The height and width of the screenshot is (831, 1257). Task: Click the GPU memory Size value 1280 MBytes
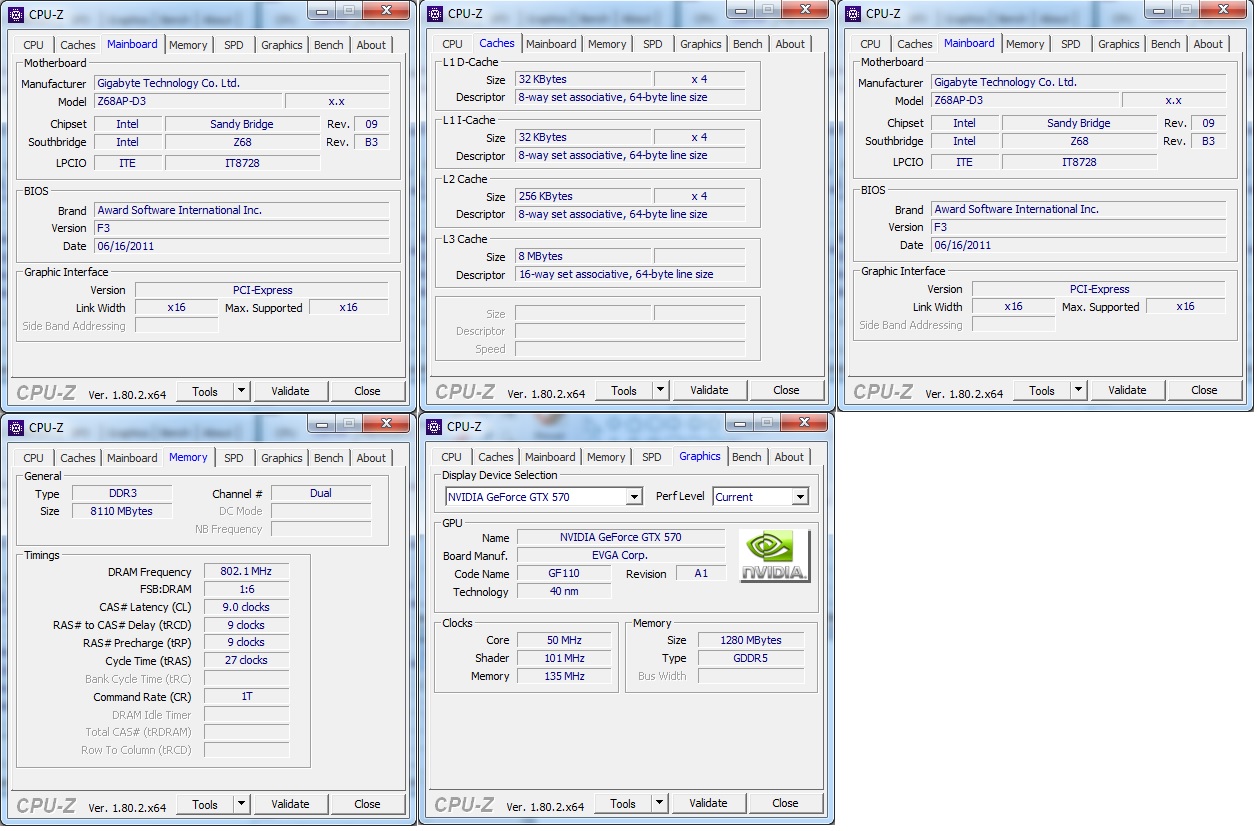[x=751, y=640]
